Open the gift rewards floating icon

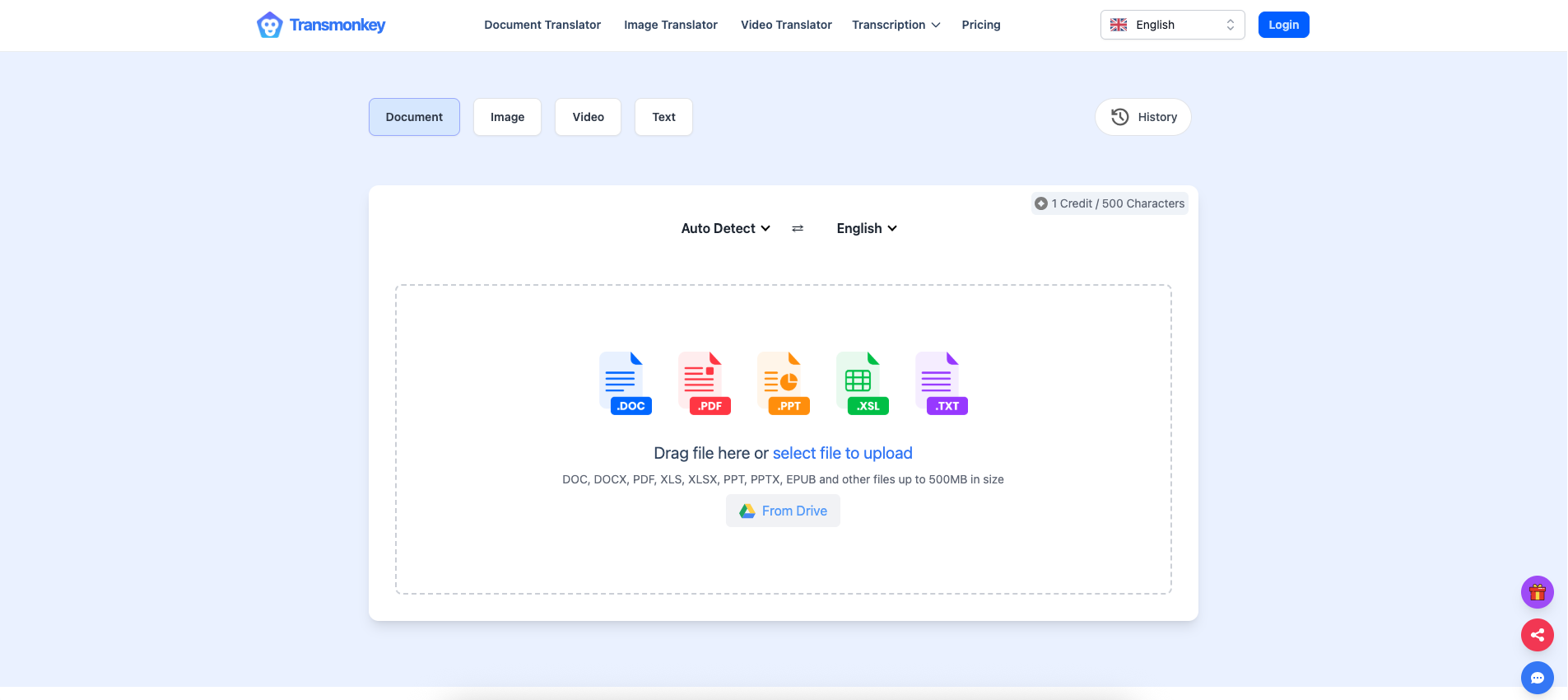click(x=1537, y=592)
